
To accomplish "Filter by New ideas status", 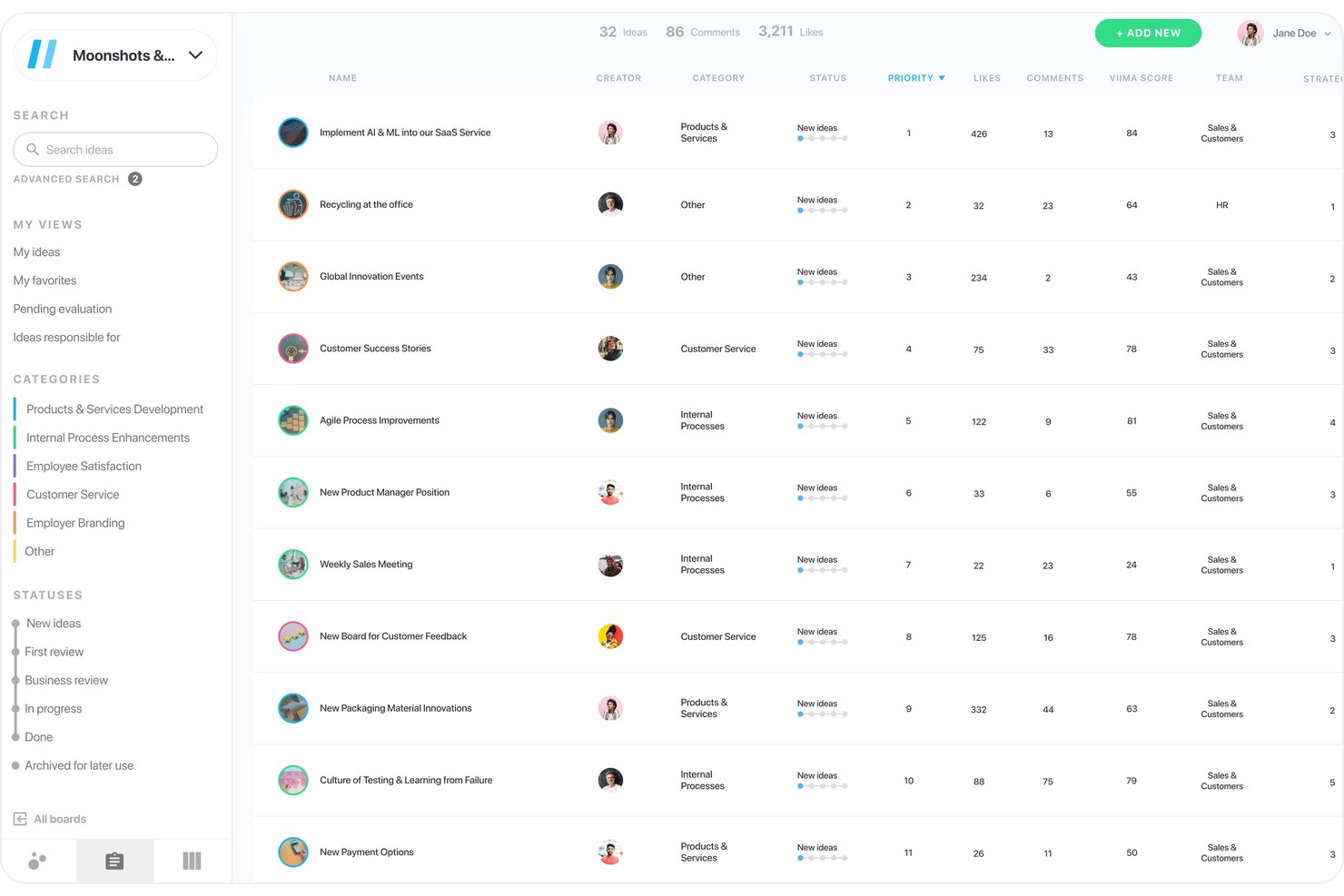I will point(54,624).
